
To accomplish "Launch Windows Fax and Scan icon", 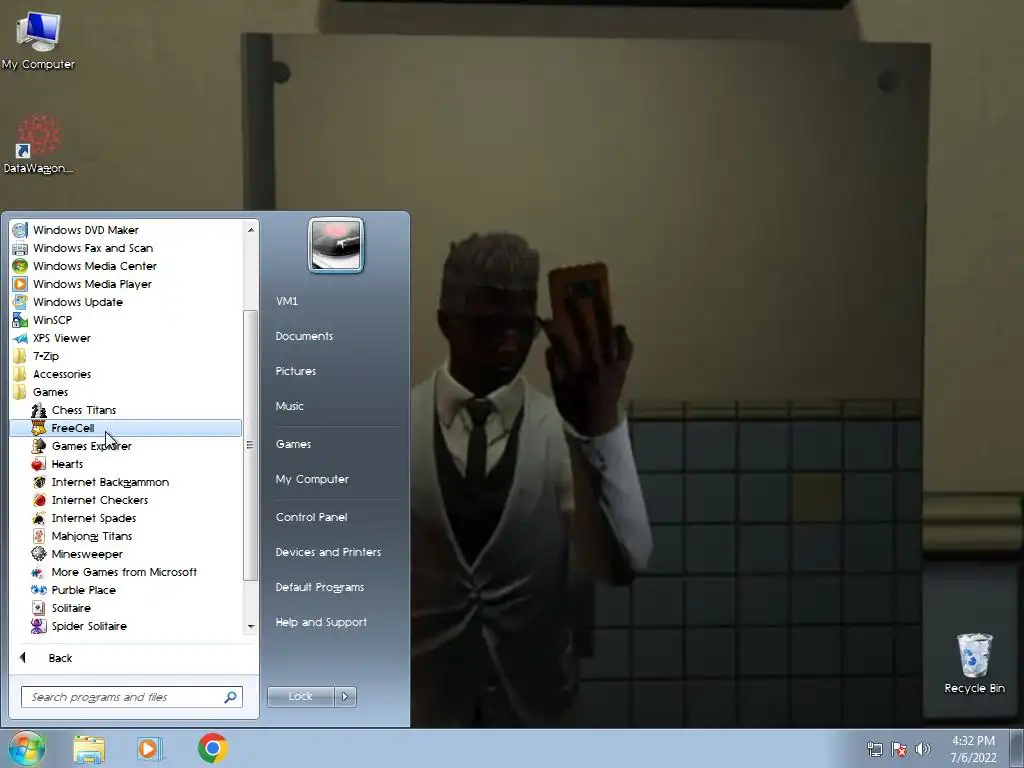I will pos(20,248).
